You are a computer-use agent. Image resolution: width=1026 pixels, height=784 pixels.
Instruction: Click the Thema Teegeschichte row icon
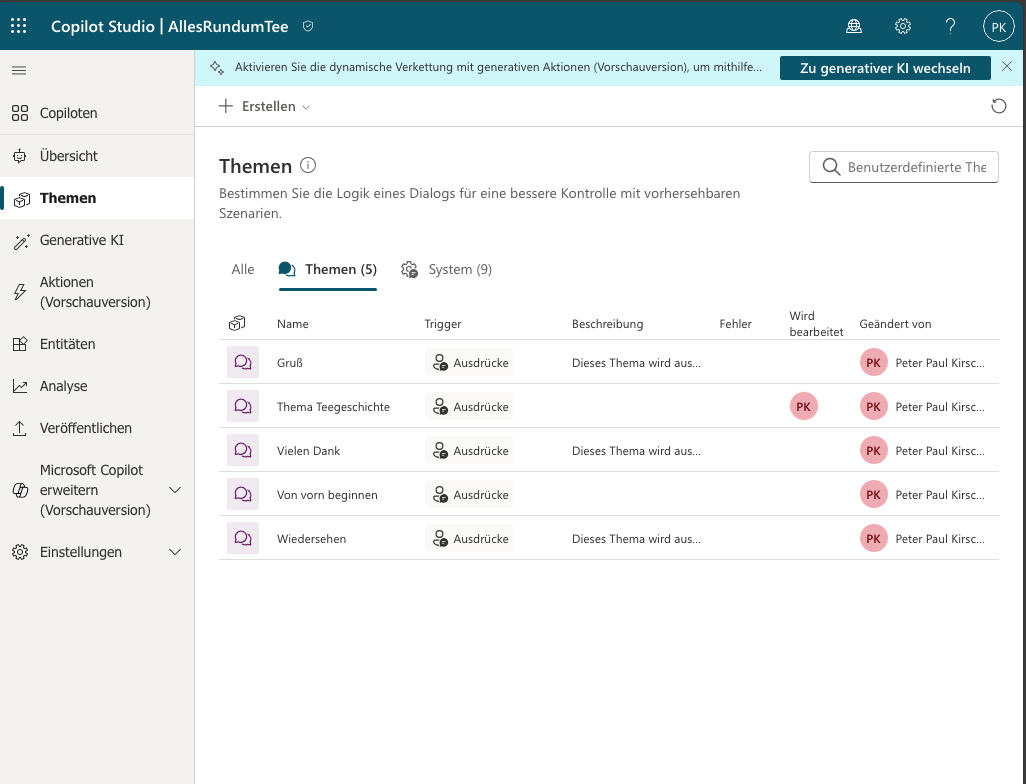pyautogui.click(x=243, y=406)
